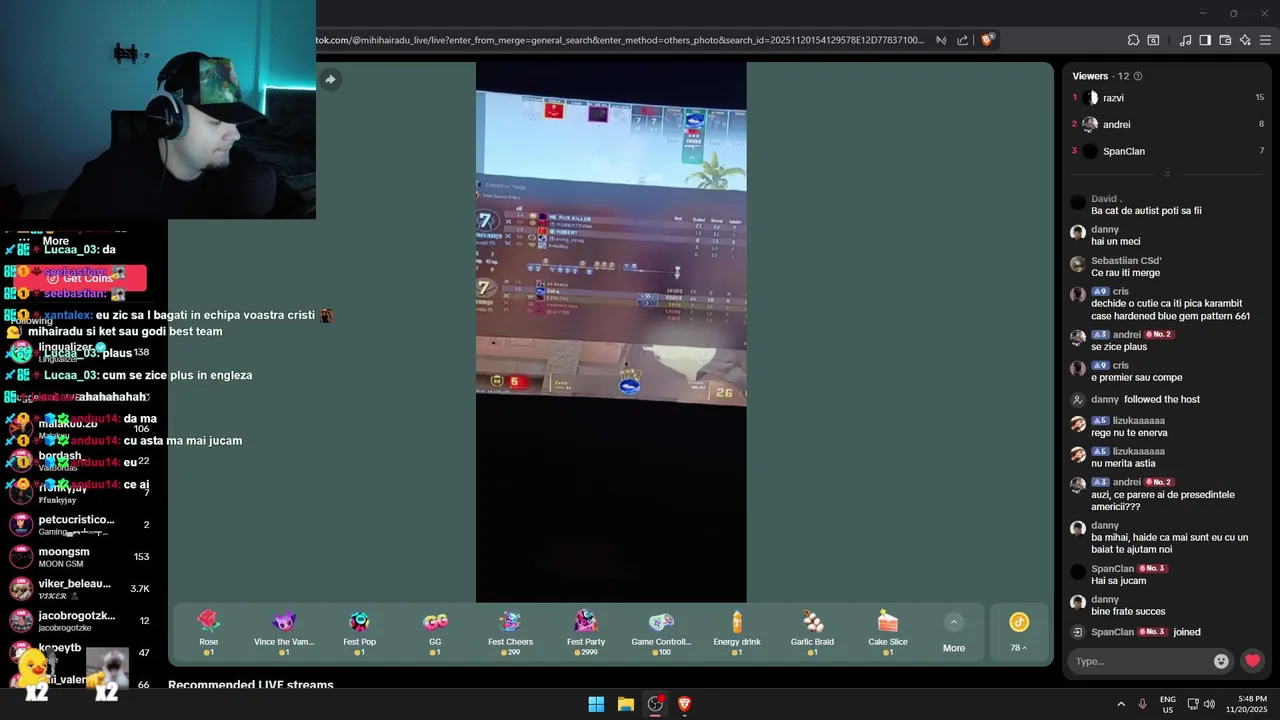Open the lingualizer channel in sidebar

80,352
